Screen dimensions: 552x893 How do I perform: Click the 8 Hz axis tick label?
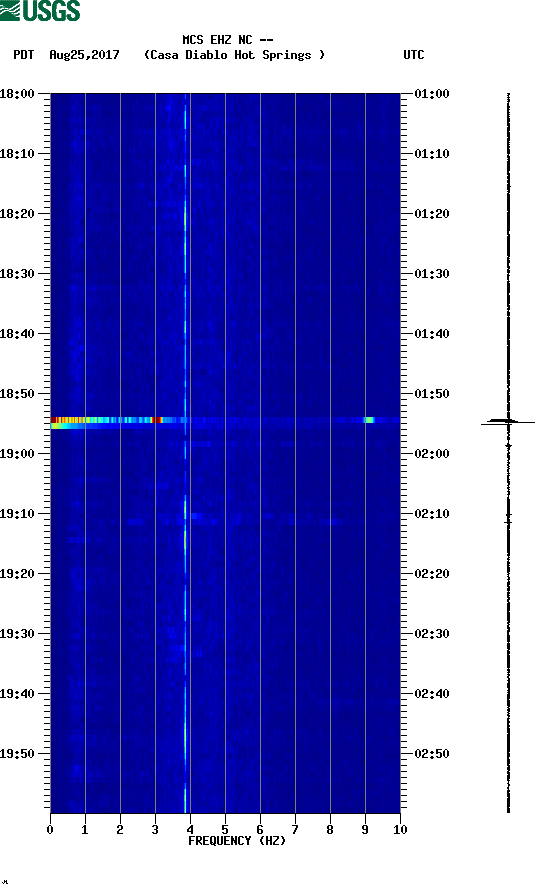(x=330, y=830)
